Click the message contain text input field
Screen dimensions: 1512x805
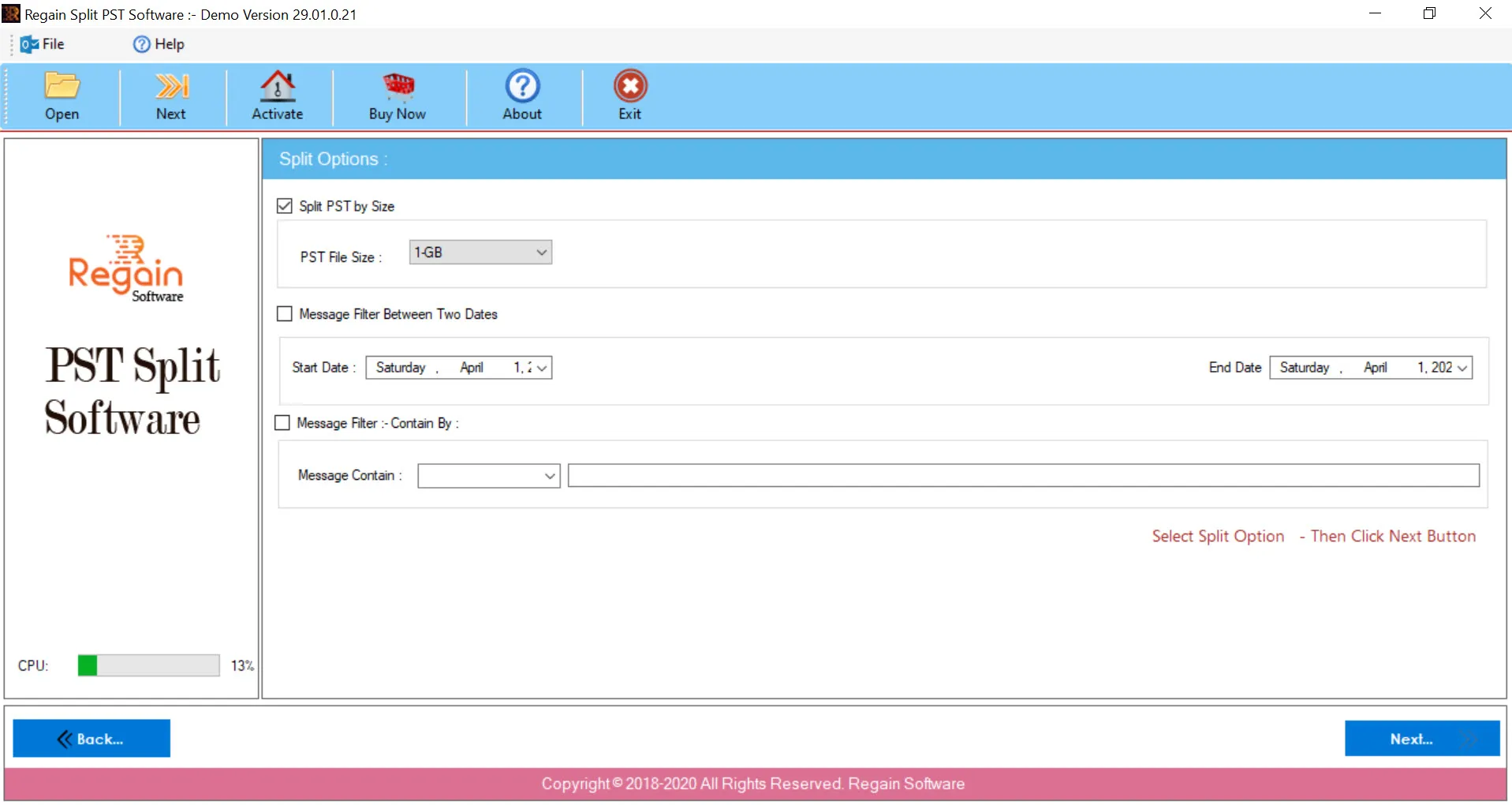[x=1023, y=476]
